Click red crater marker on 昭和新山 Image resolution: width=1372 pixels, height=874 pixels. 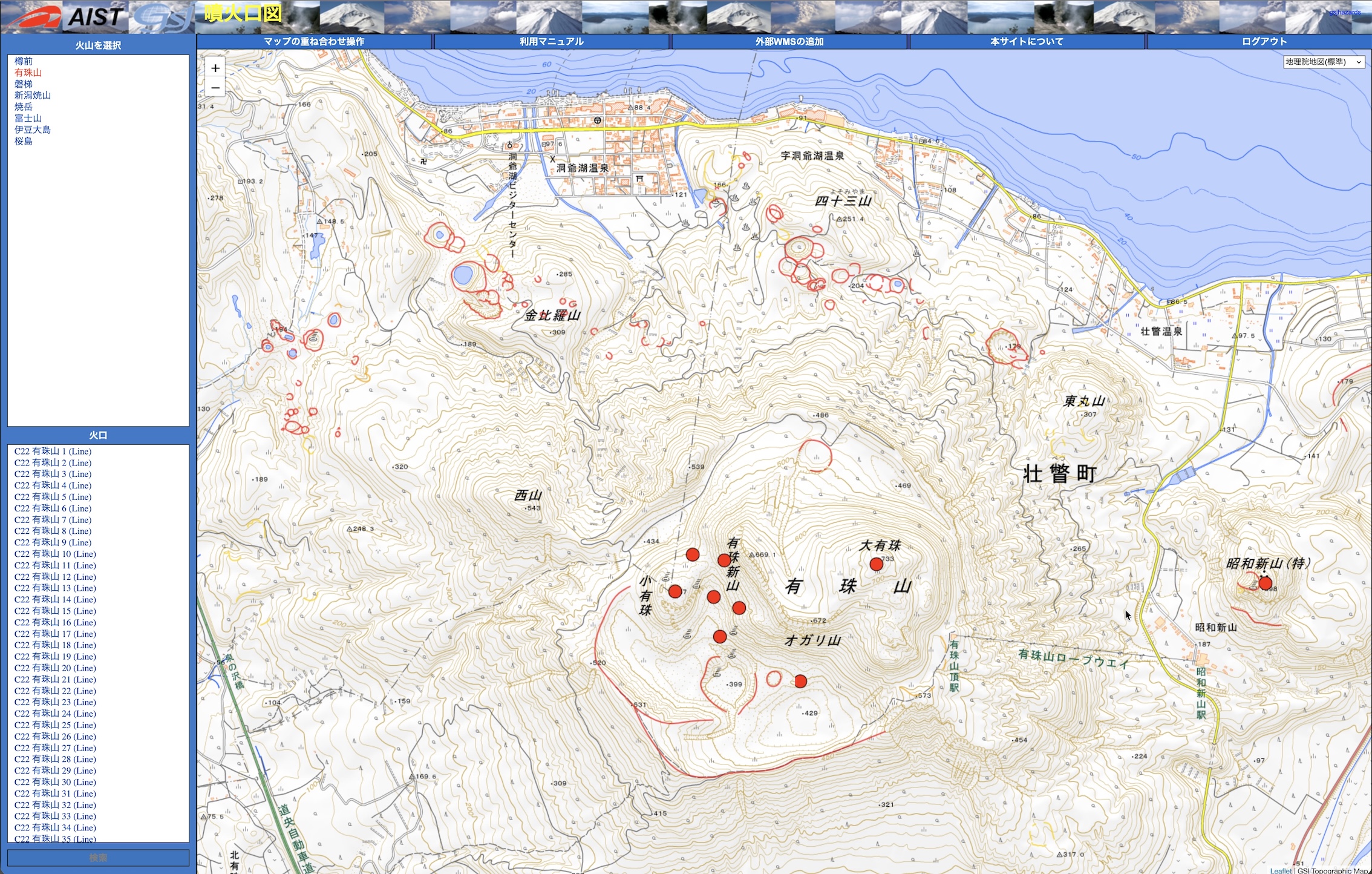point(1265,583)
